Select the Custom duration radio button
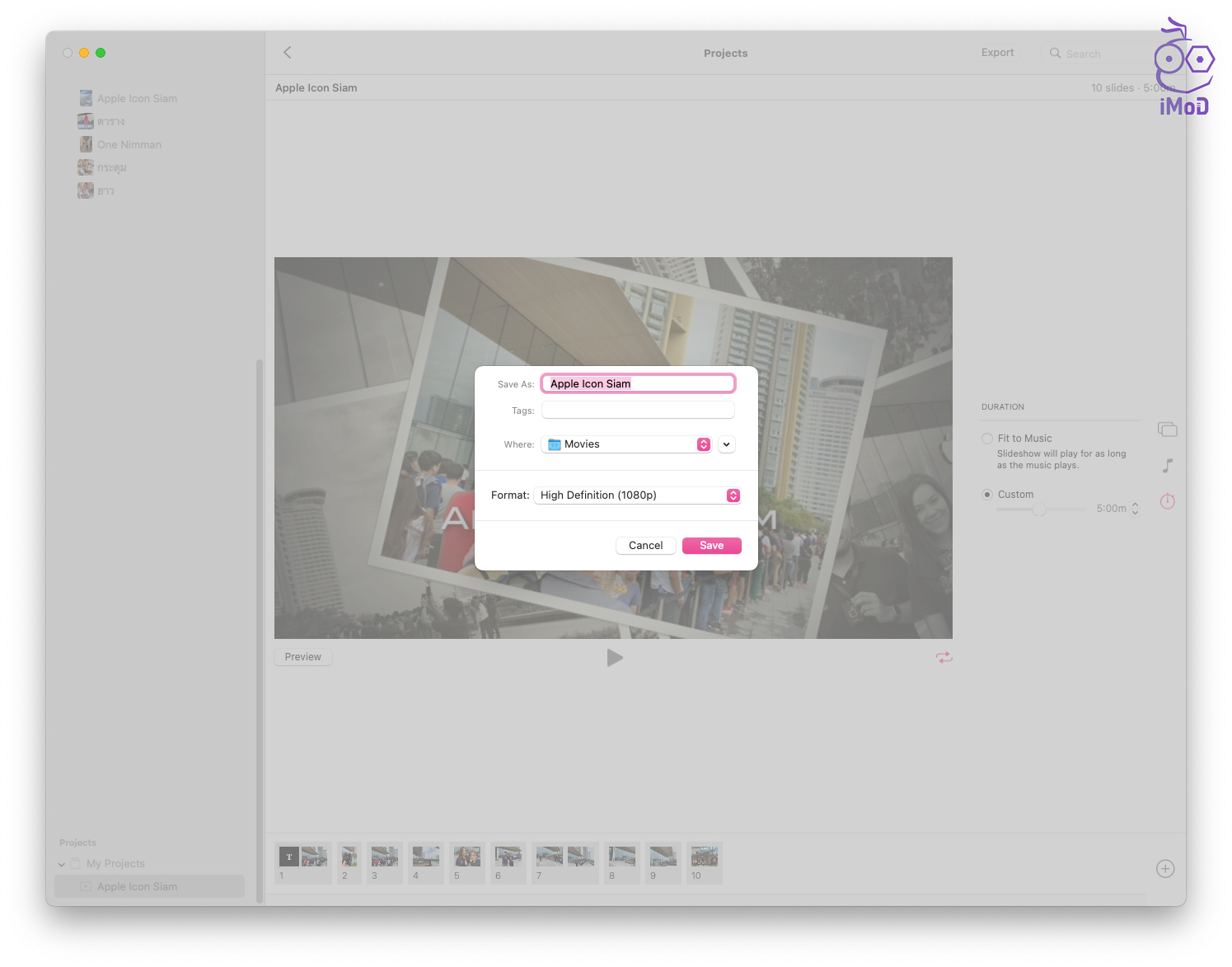This screenshot has height=967, width=1232. tap(987, 495)
